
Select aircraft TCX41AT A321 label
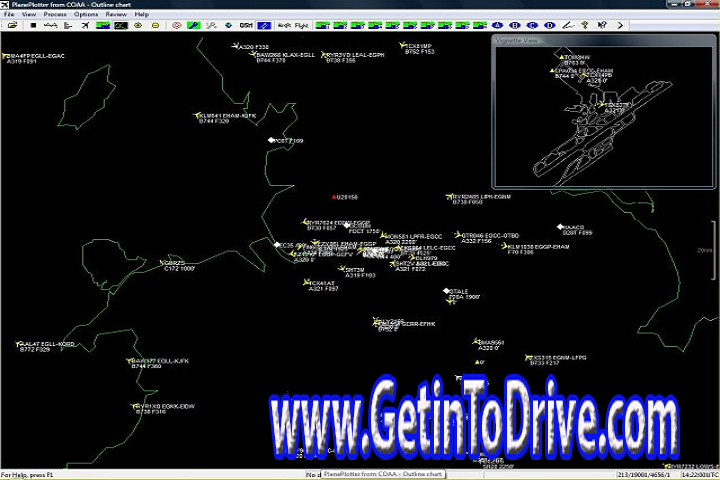tap(321, 285)
